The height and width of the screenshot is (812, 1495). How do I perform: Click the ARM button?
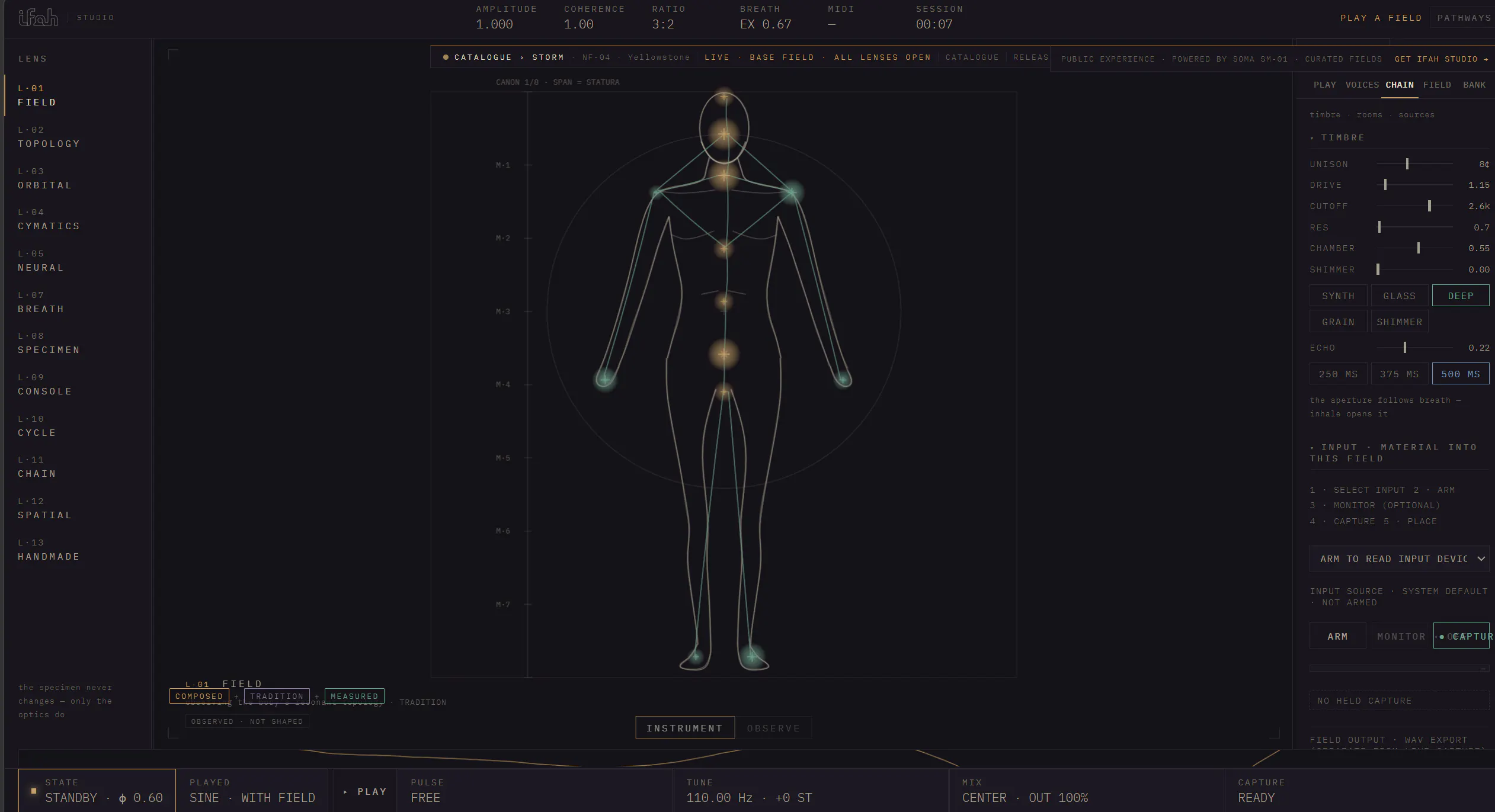point(1337,636)
